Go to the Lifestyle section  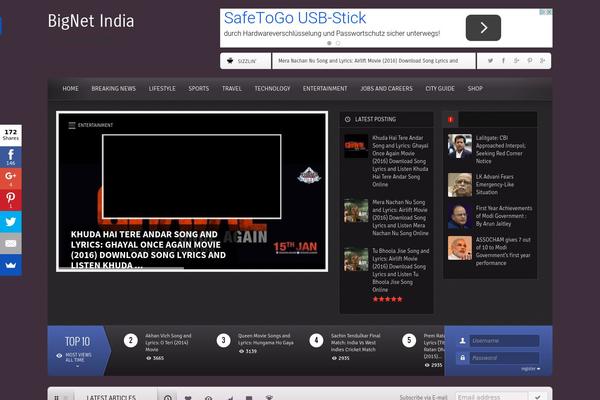(162, 88)
